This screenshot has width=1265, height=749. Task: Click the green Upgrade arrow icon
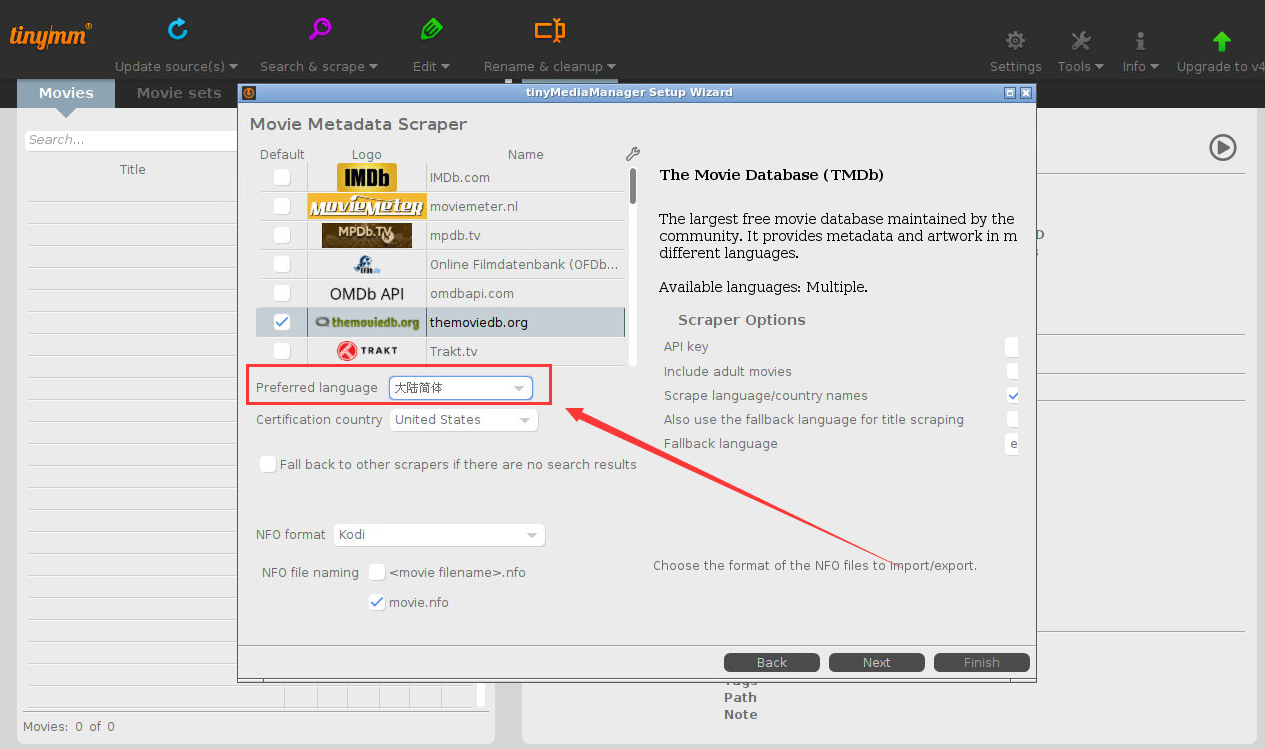[x=1221, y=41]
